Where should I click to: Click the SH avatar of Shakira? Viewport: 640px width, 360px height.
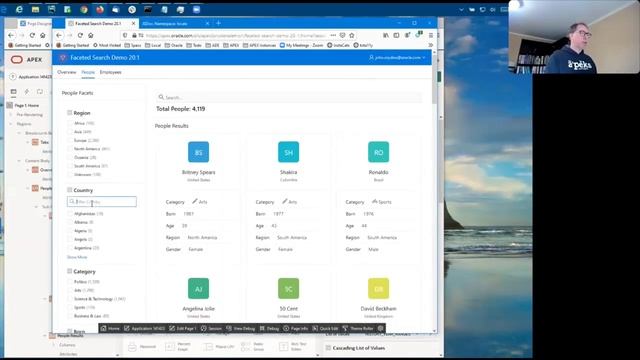click(289, 152)
